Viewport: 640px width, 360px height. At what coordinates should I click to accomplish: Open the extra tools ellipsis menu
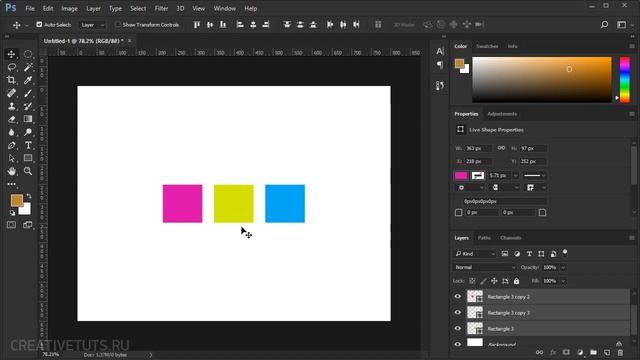[11, 184]
